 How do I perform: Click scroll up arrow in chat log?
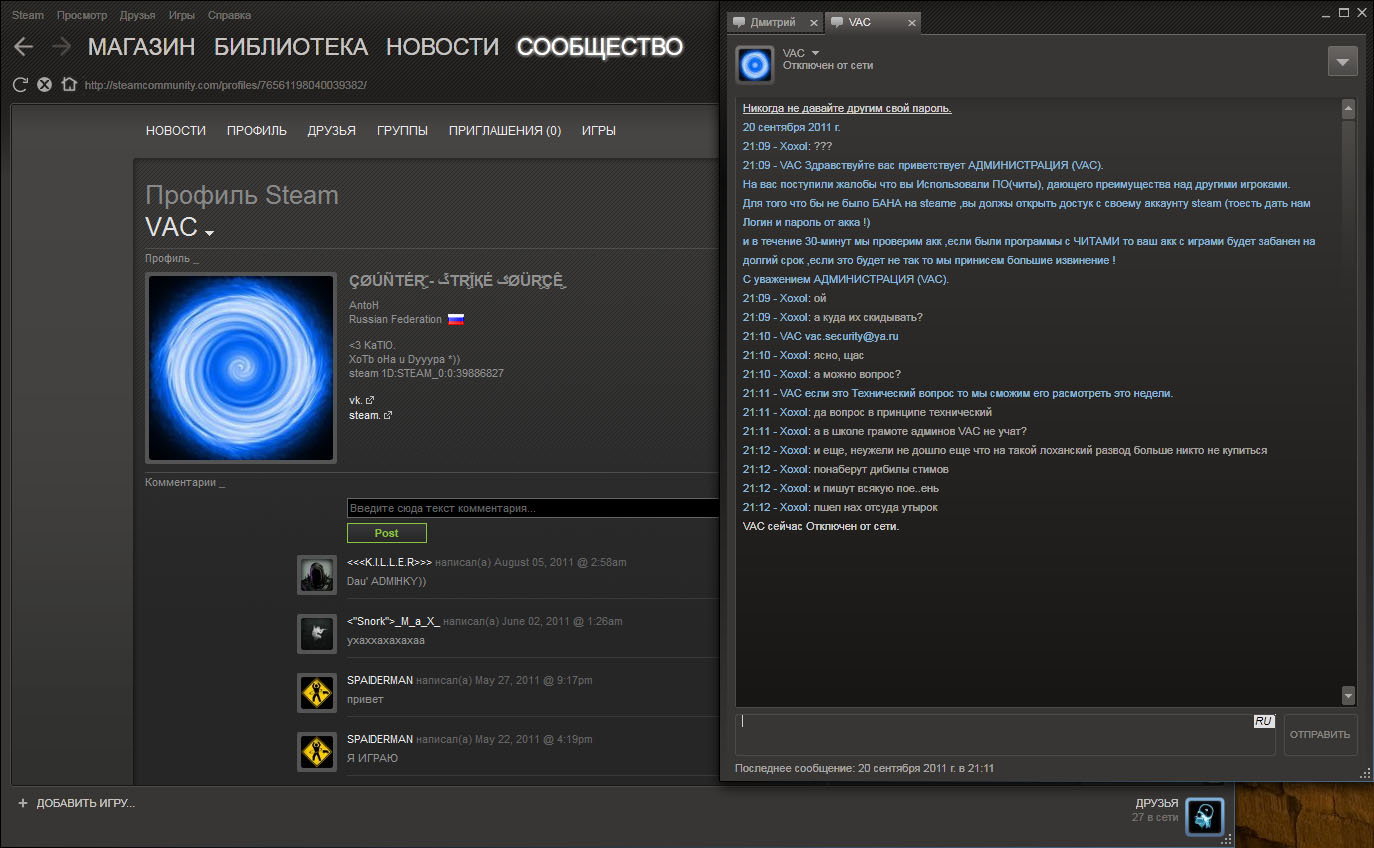tap(1348, 108)
